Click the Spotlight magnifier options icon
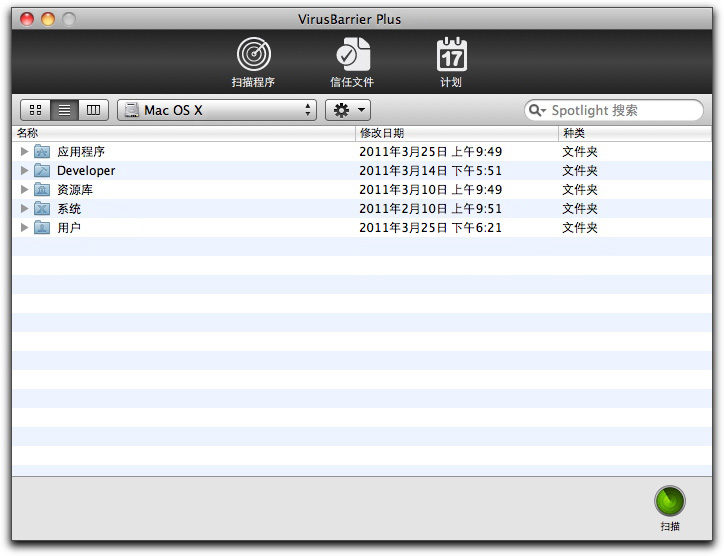 [x=537, y=110]
